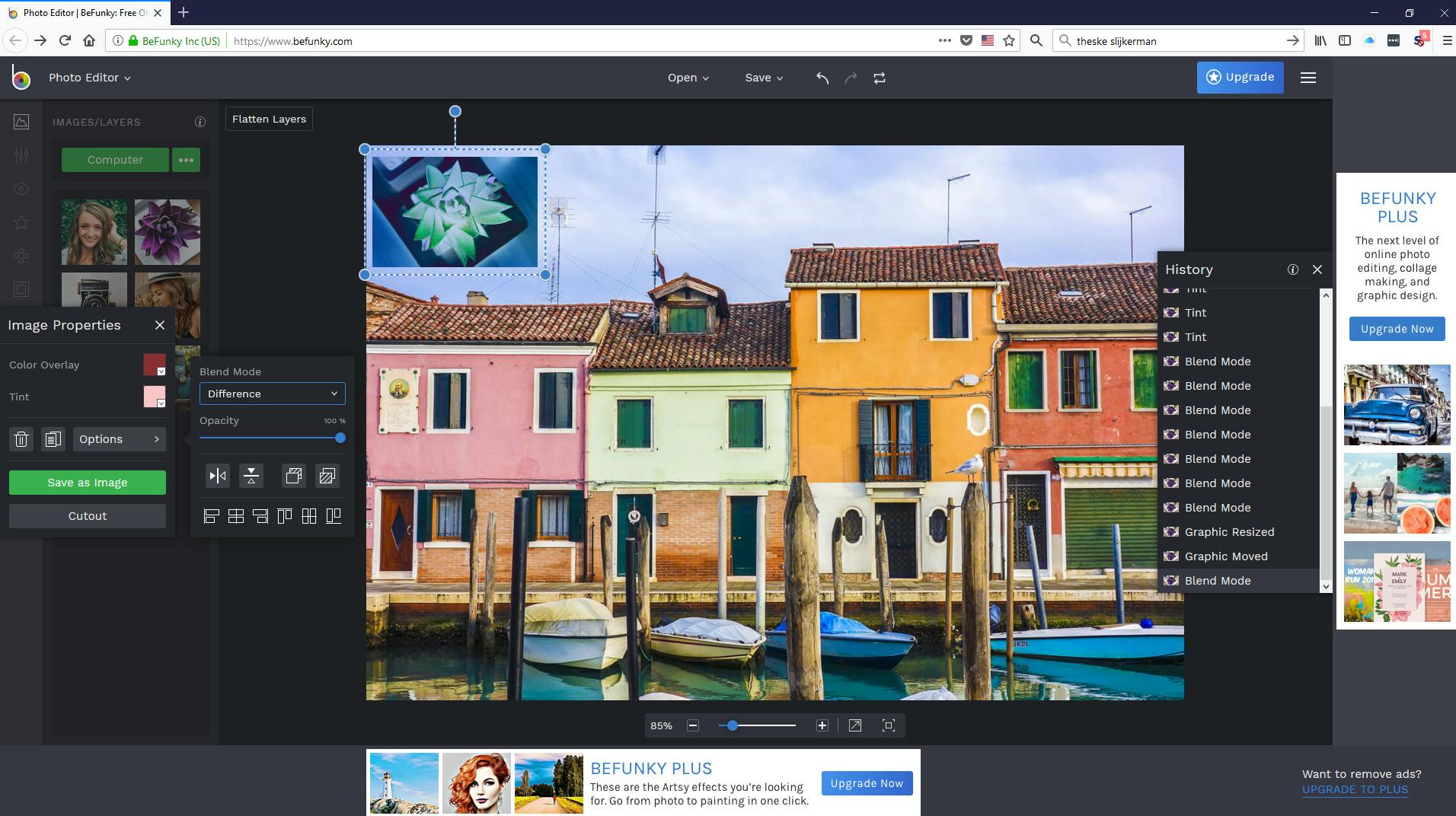
Task: Open the Firefox sidebar toggle
Action: (1345, 41)
